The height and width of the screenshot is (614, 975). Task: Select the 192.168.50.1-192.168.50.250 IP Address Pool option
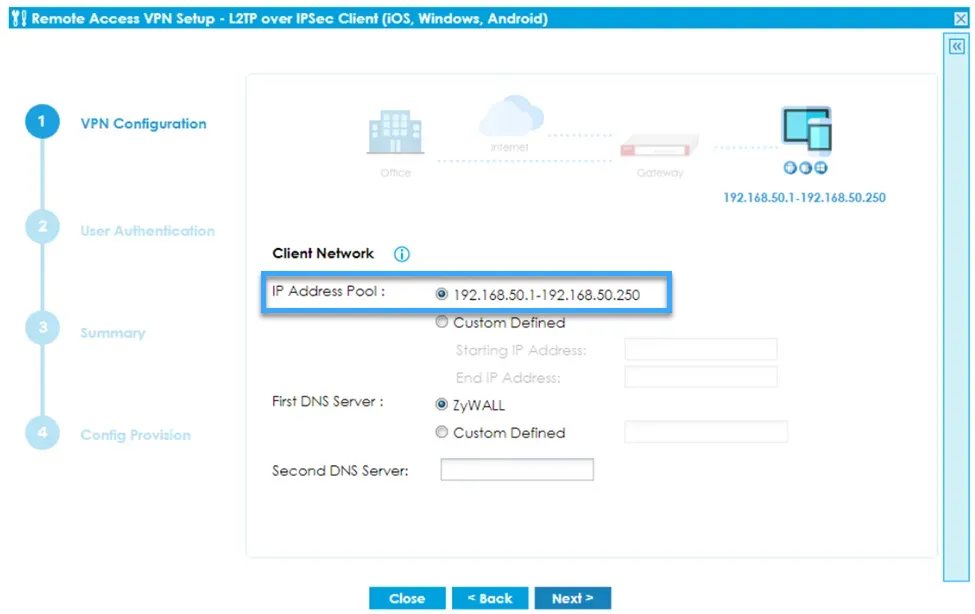coord(441,293)
